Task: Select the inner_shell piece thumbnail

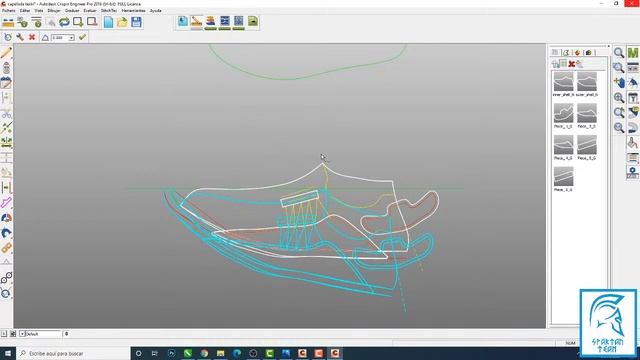Action: pos(563,82)
